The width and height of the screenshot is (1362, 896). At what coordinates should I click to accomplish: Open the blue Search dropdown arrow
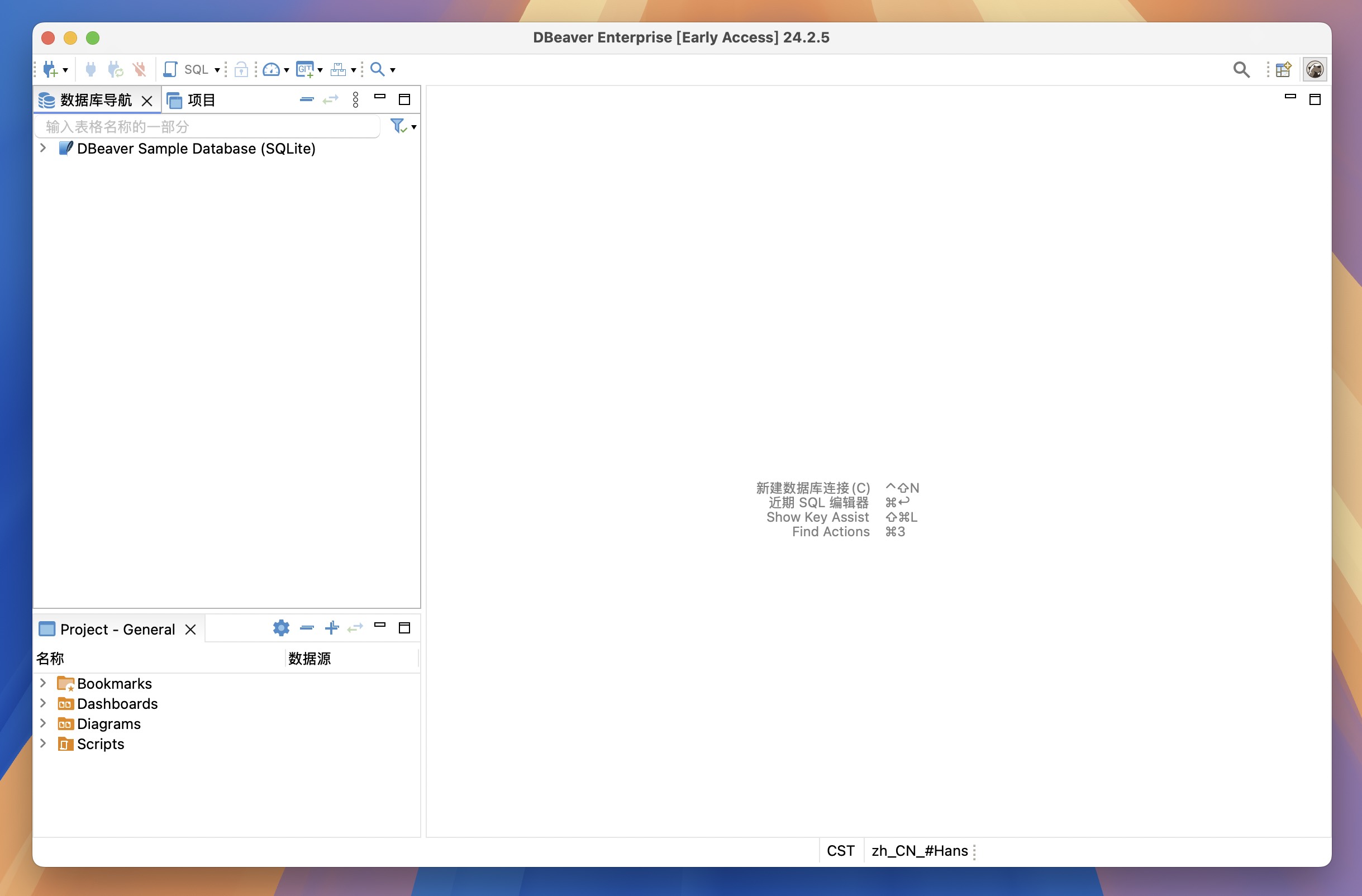point(393,70)
